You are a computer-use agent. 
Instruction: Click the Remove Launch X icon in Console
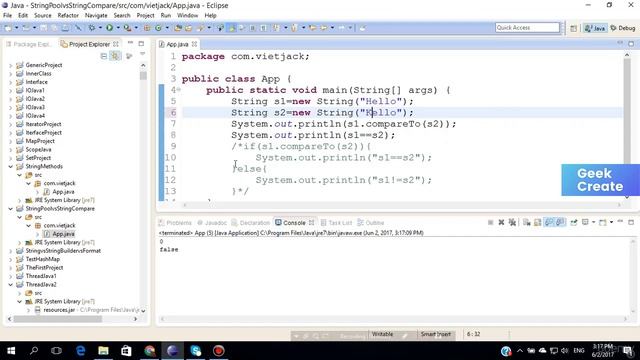tap(501, 222)
